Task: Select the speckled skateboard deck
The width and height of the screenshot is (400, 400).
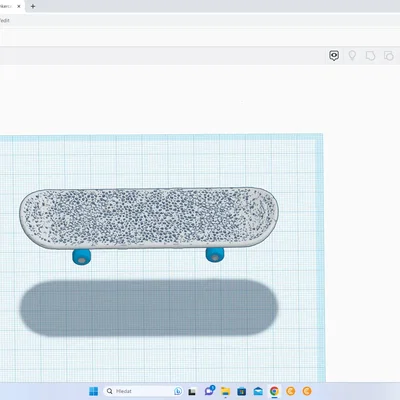Action: pyautogui.click(x=149, y=218)
